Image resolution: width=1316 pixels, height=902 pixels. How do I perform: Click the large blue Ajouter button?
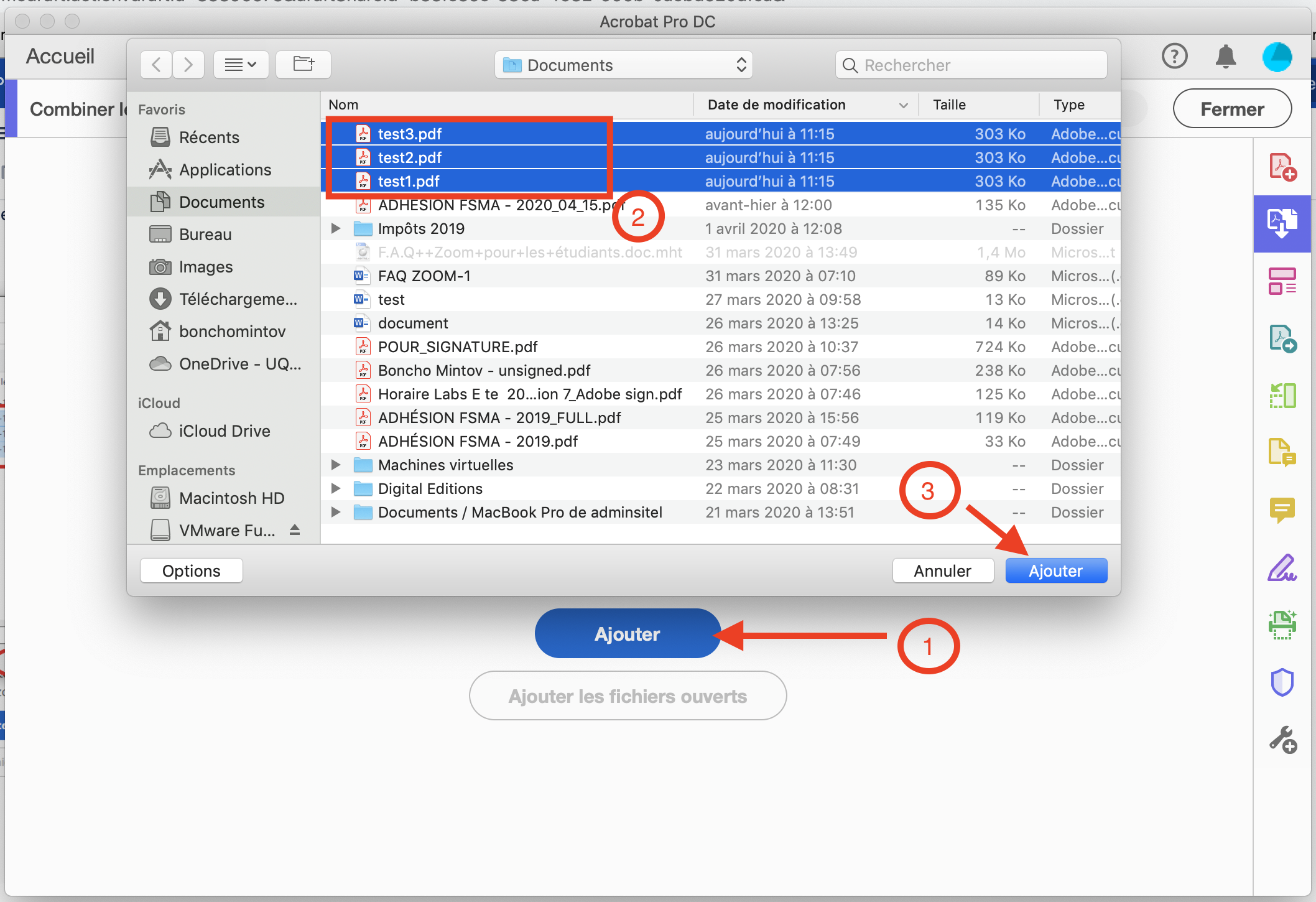(628, 633)
